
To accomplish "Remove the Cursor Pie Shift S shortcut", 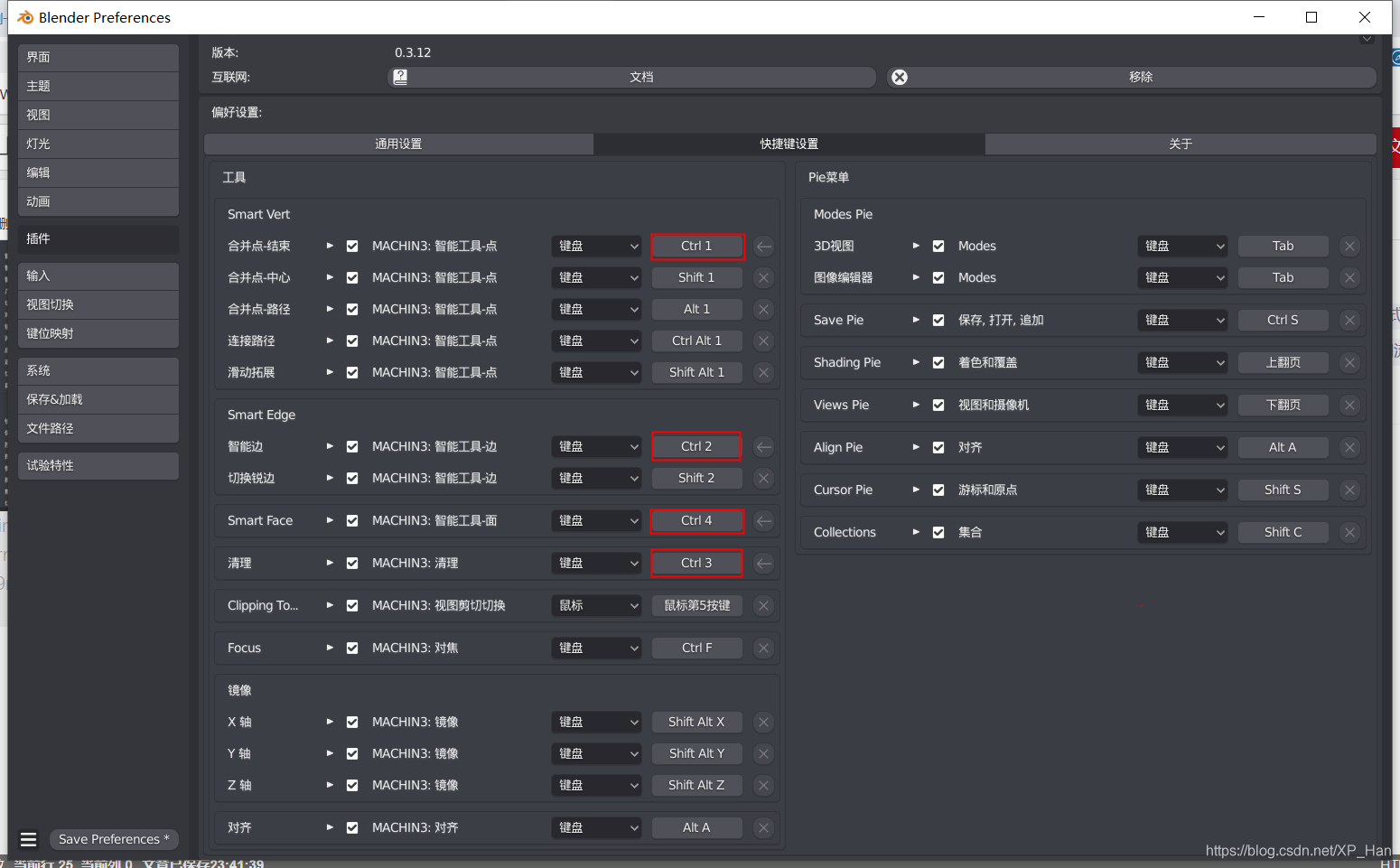I will (1349, 490).
